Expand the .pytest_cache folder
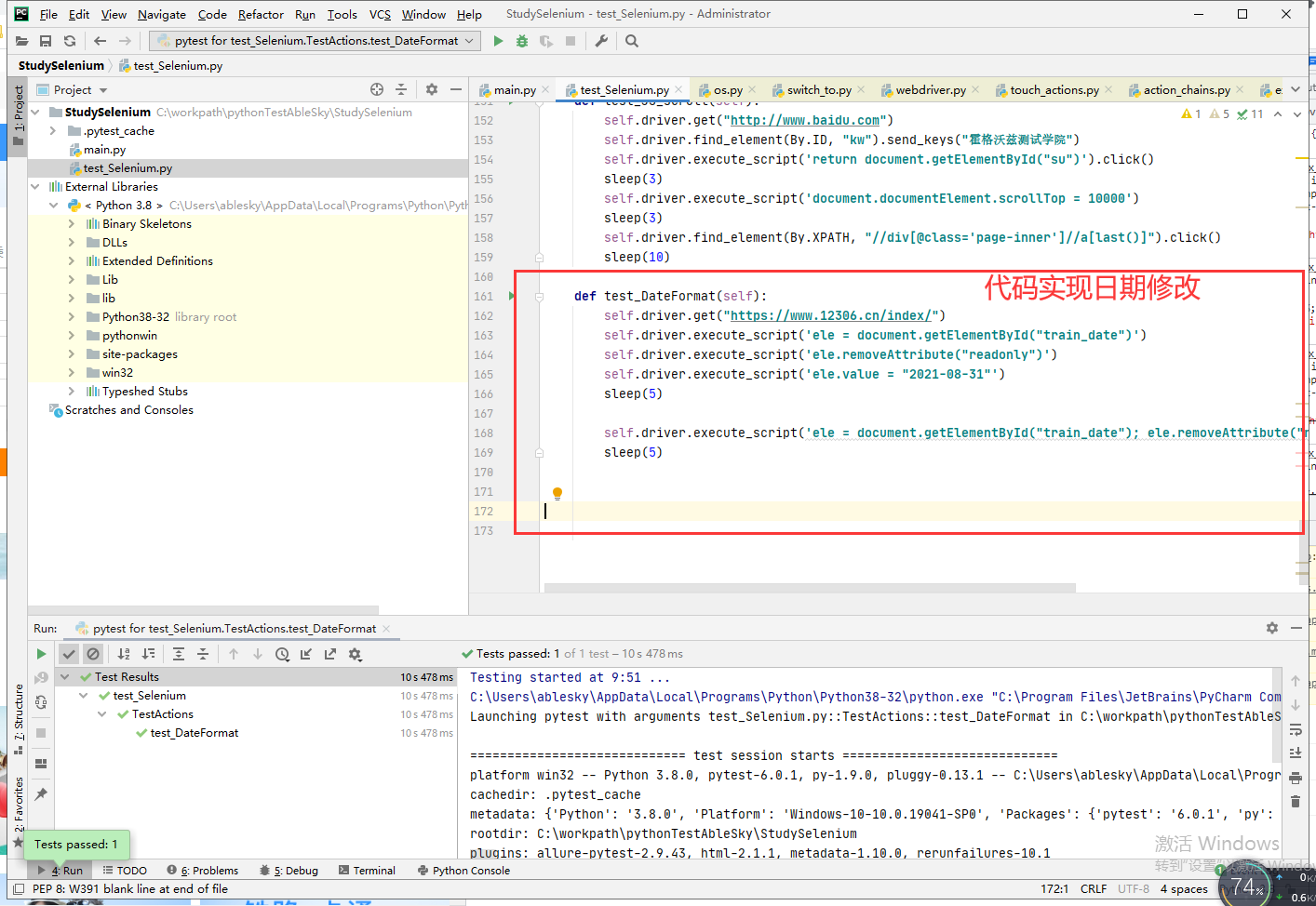 pyautogui.click(x=53, y=130)
